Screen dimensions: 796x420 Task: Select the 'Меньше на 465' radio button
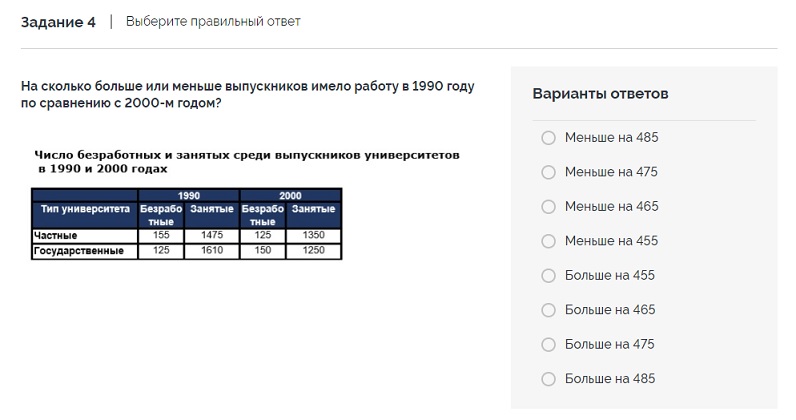(548, 207)
